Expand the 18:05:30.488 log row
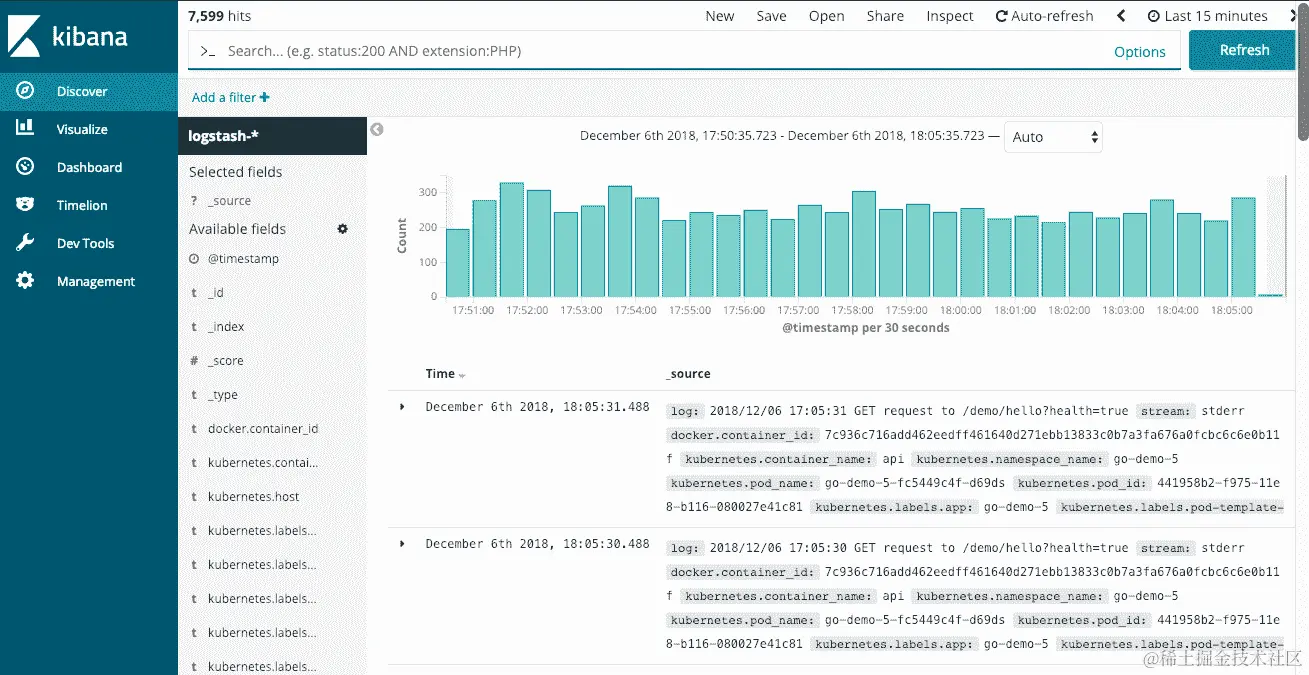 402,544
